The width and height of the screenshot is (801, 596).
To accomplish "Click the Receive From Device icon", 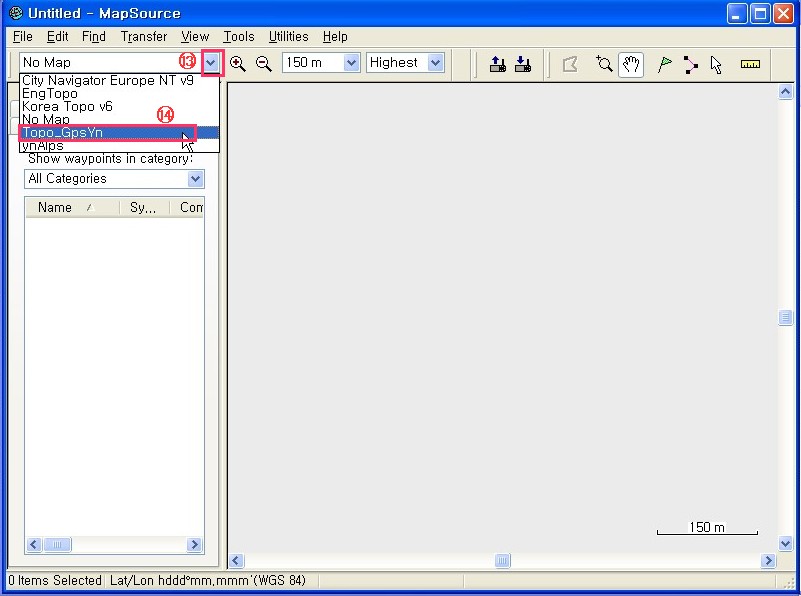I will (x=523, y=64).
